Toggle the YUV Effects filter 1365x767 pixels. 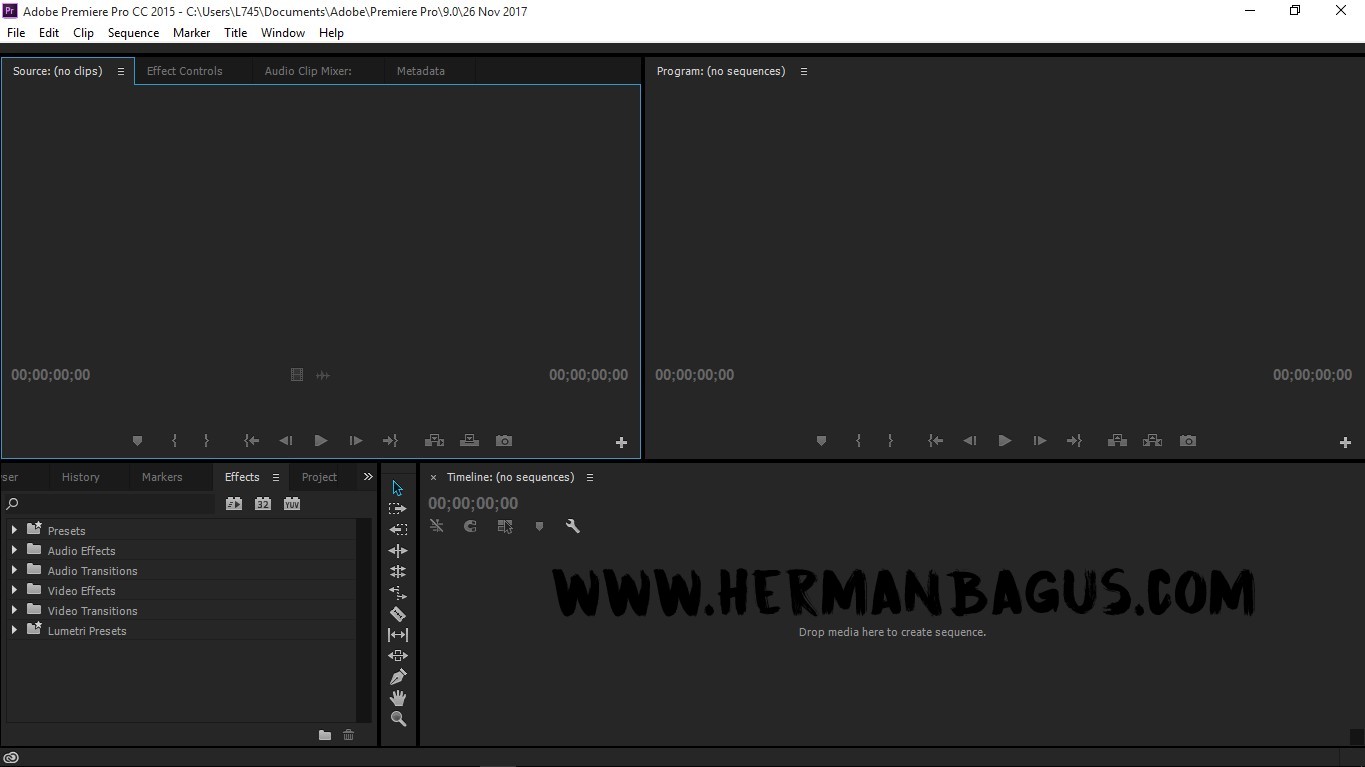[x=292, y=504]
